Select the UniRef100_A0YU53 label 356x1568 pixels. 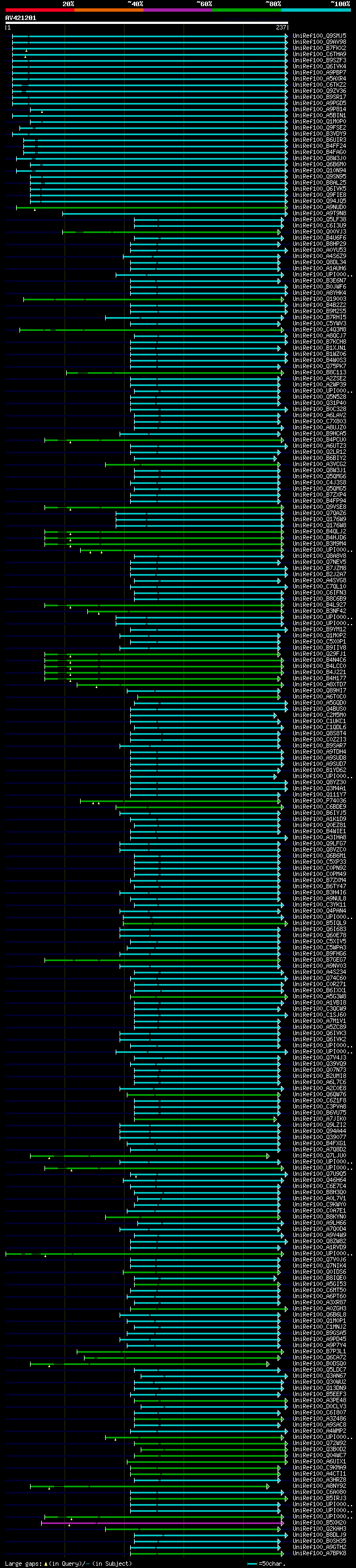coord(319,250)
